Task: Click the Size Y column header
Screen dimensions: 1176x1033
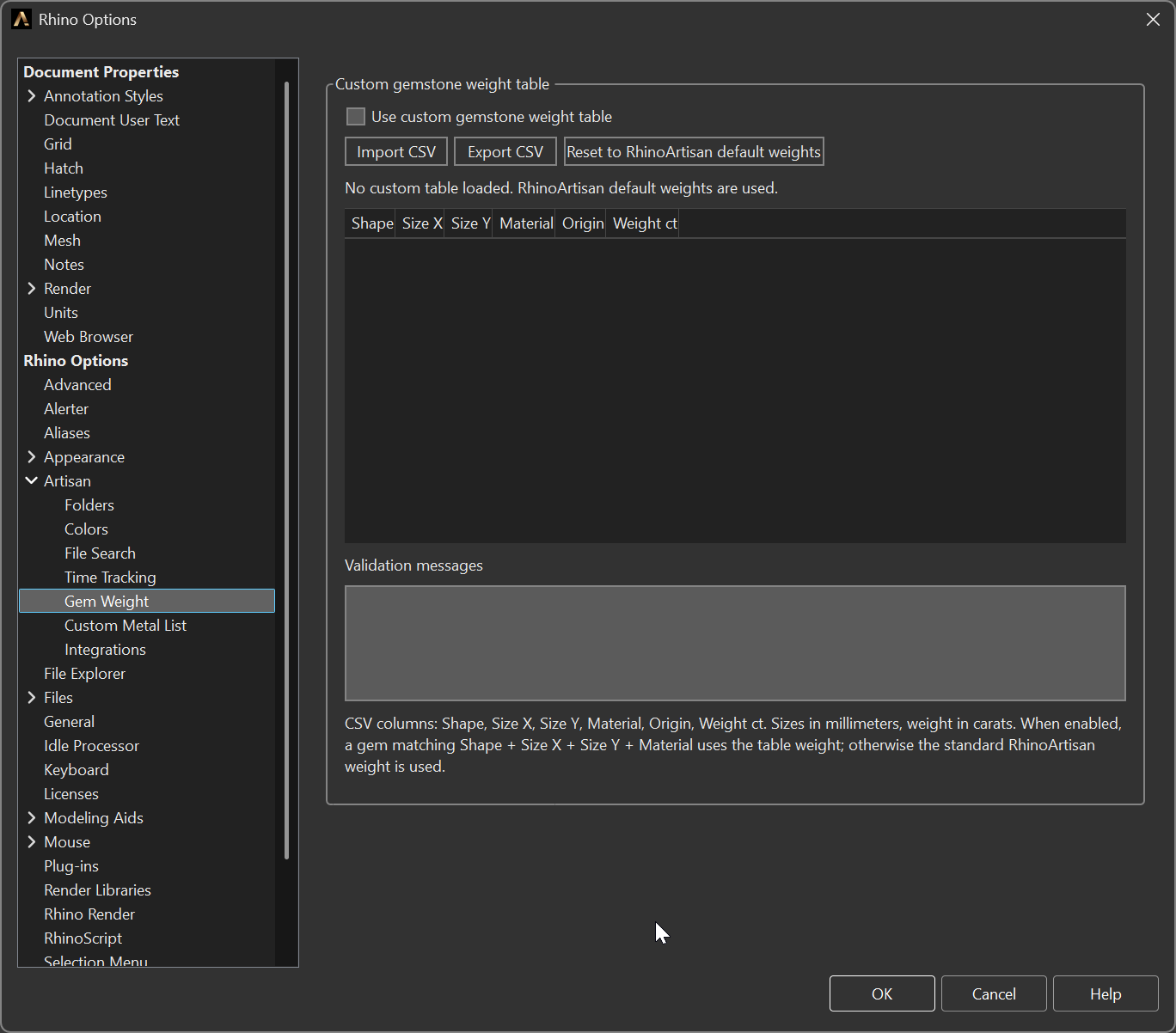Action: point(469,223)
